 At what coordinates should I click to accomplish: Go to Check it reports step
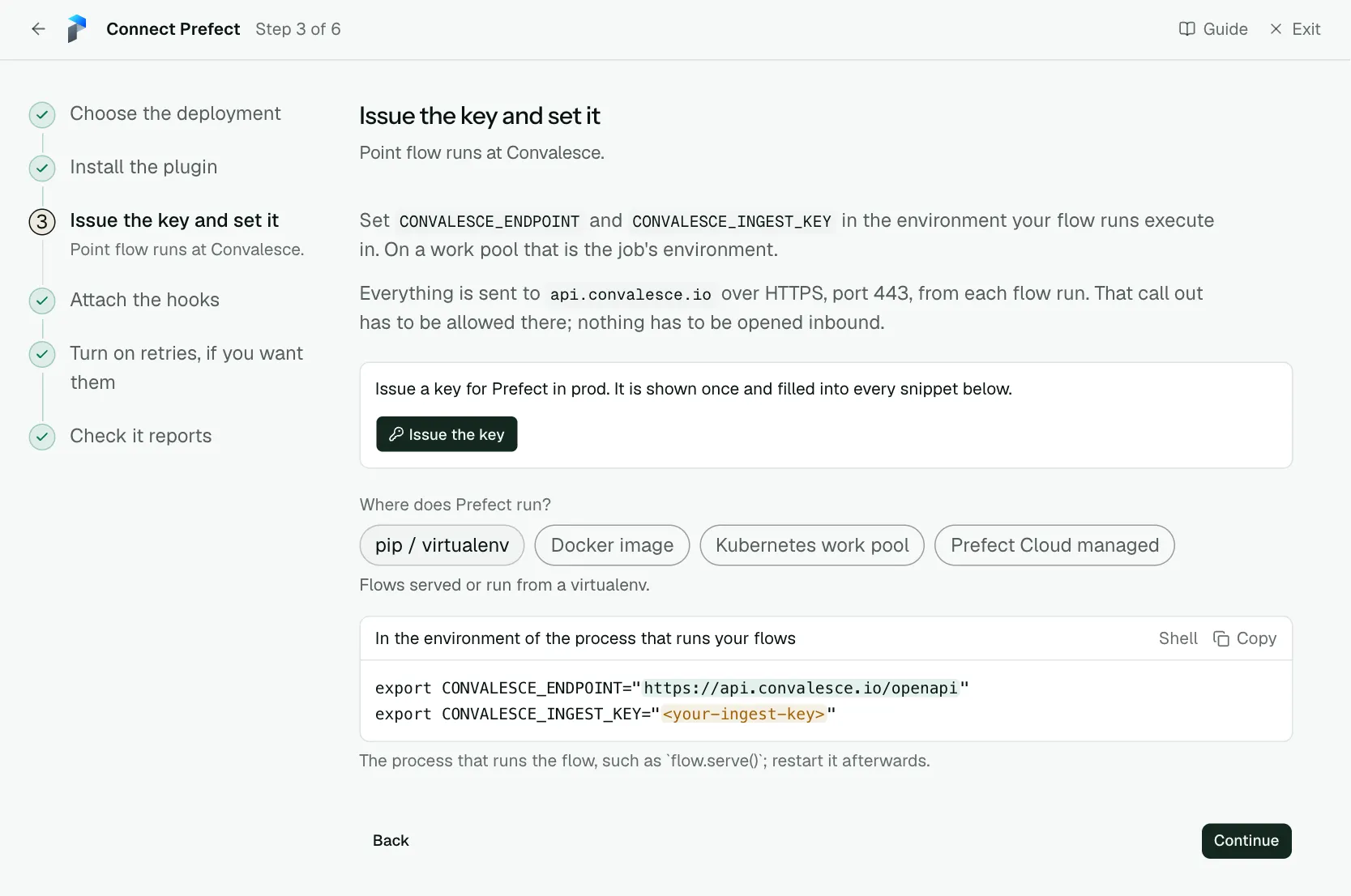click(140, 436)
